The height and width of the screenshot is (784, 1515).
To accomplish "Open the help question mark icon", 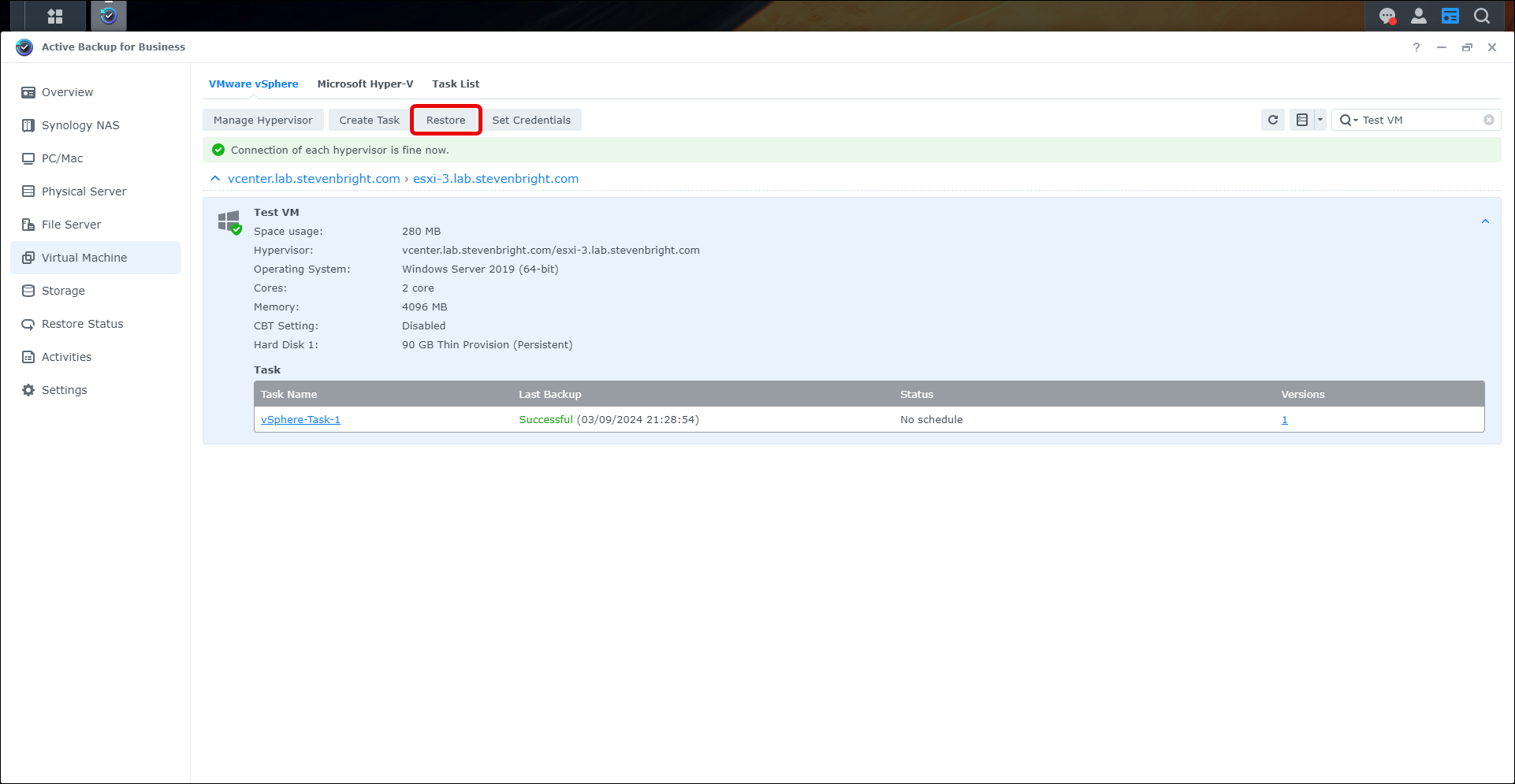I will click(1416, 47).
